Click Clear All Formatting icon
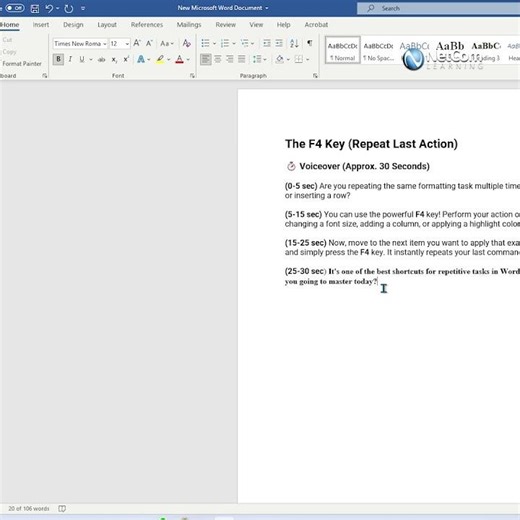 (x=186, y=43)
